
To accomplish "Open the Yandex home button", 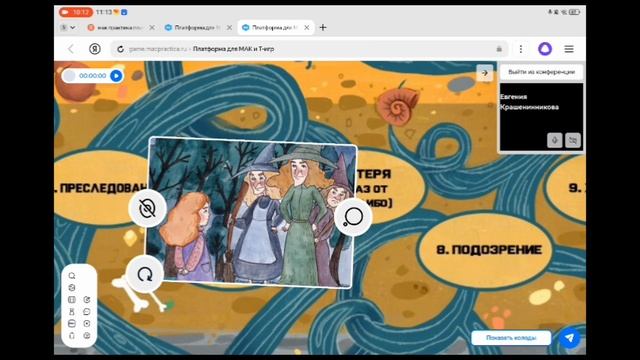I will coord(95,49).
